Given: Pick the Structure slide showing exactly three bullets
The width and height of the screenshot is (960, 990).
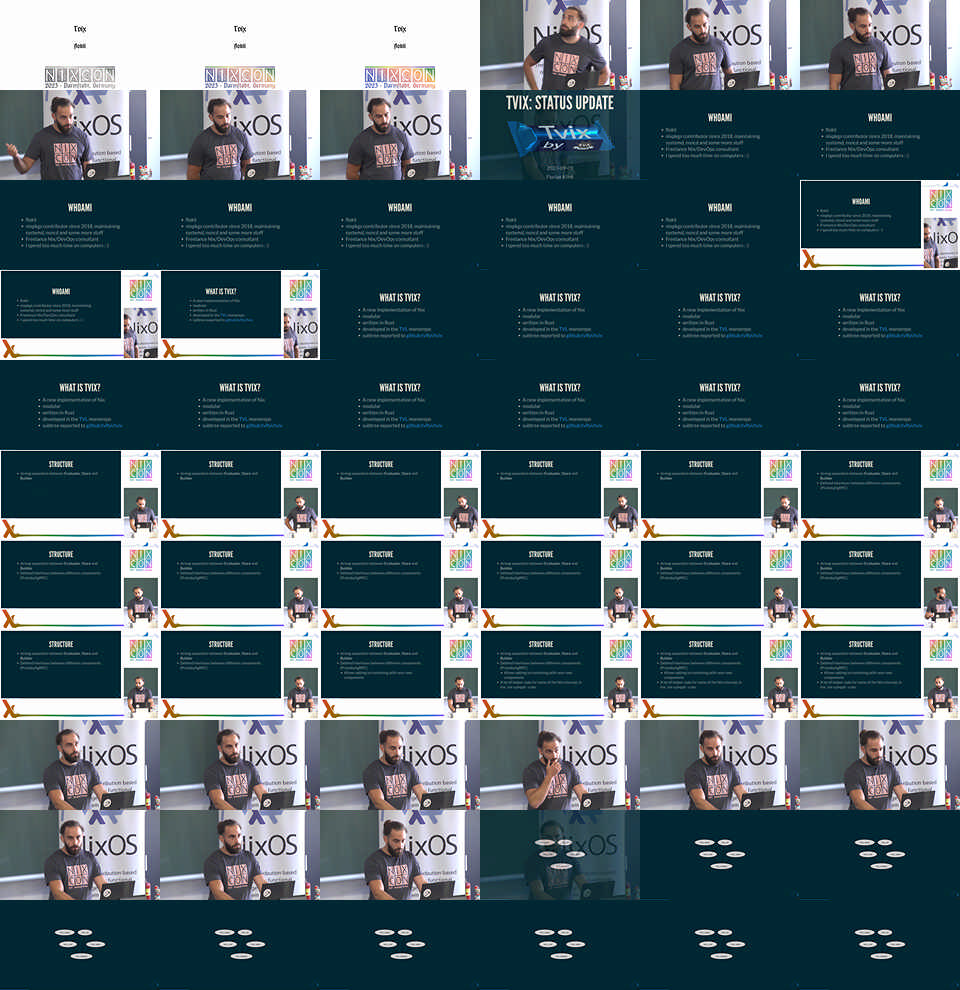Looking at the screenshot, I should 400,675.
